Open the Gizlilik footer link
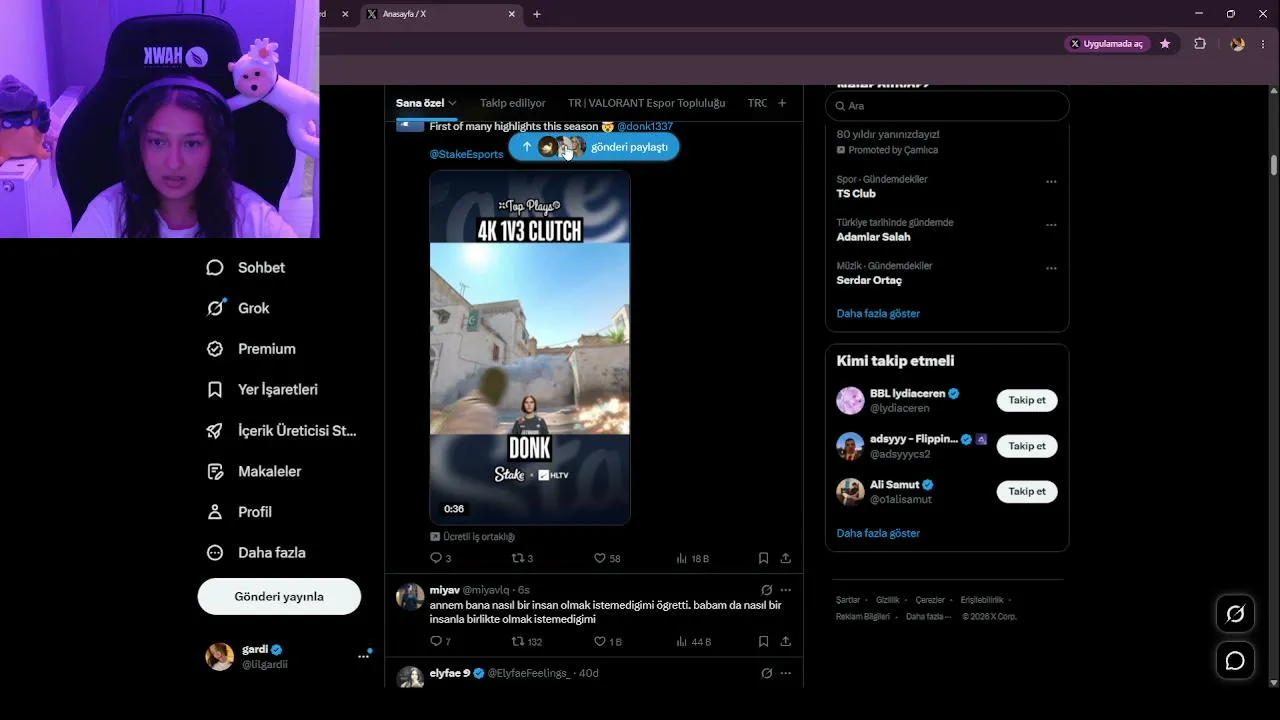Viewport: 1280px width, 720px height. pos(888,600)
